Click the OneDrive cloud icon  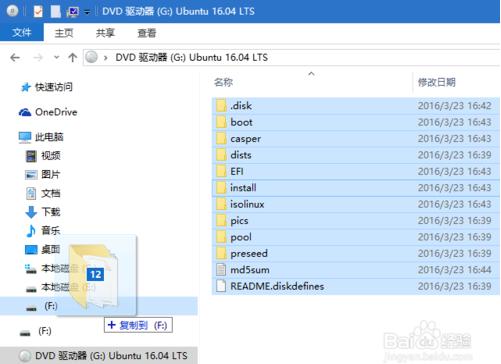[25, 112]
